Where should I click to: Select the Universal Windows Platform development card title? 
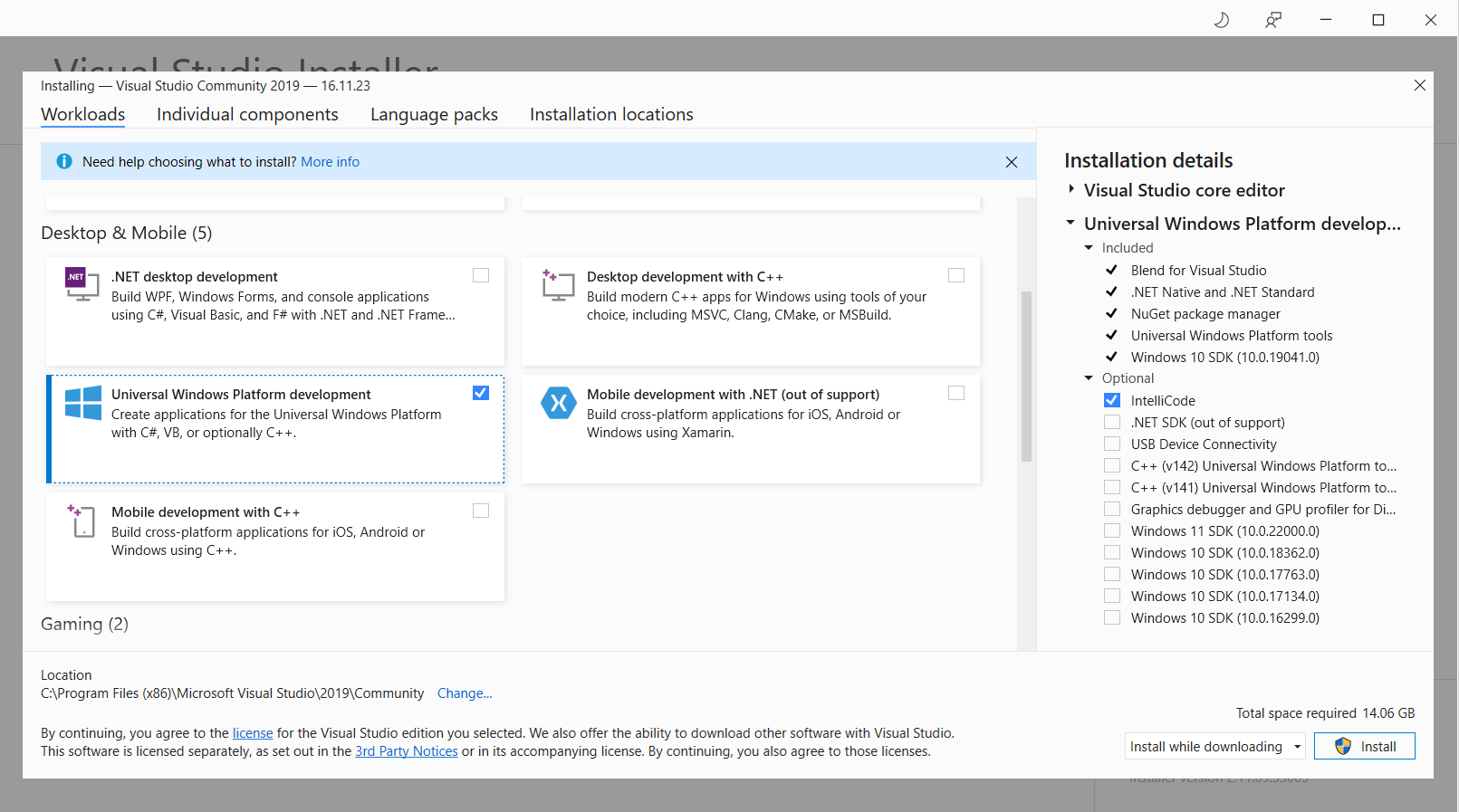(x=241, y=395)
